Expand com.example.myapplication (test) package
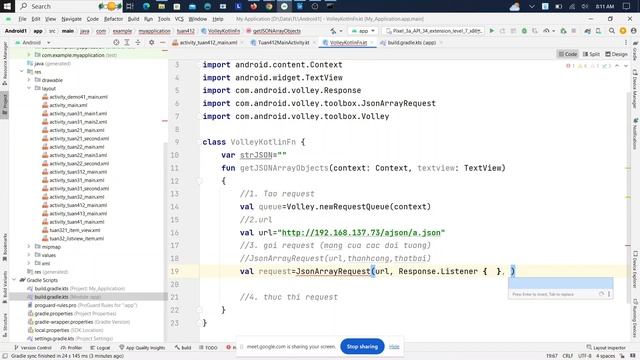 (x=29, y=55)
